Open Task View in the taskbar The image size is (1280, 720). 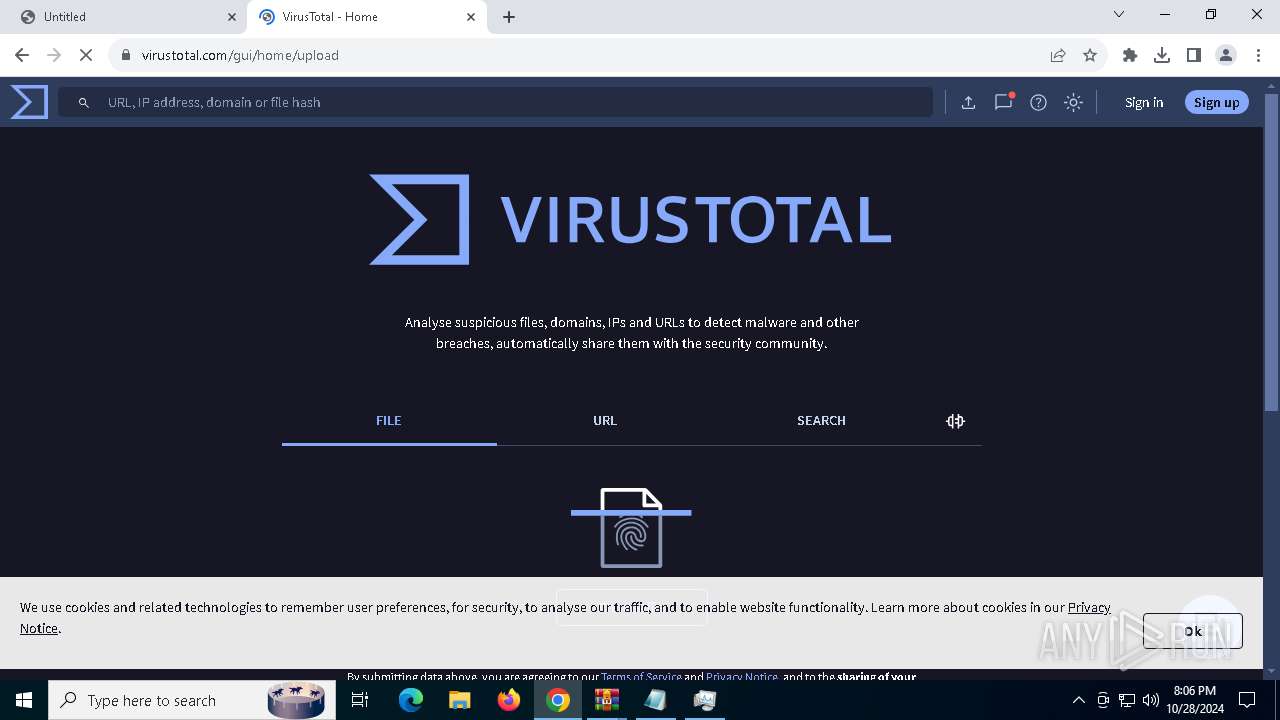[360, 700]
